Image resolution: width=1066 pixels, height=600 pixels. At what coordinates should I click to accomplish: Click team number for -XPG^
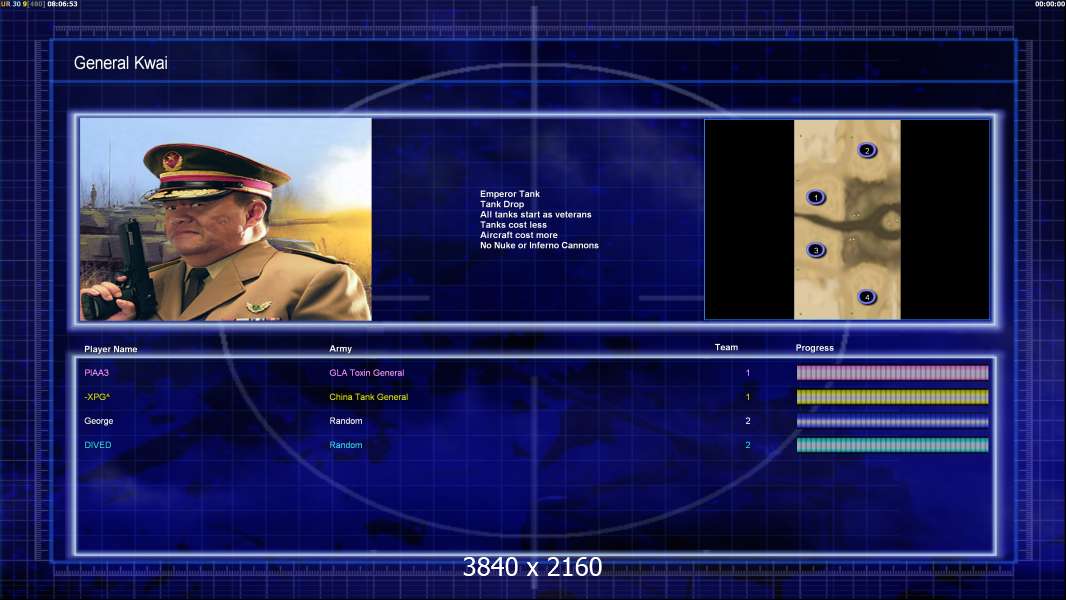(748, 397)
